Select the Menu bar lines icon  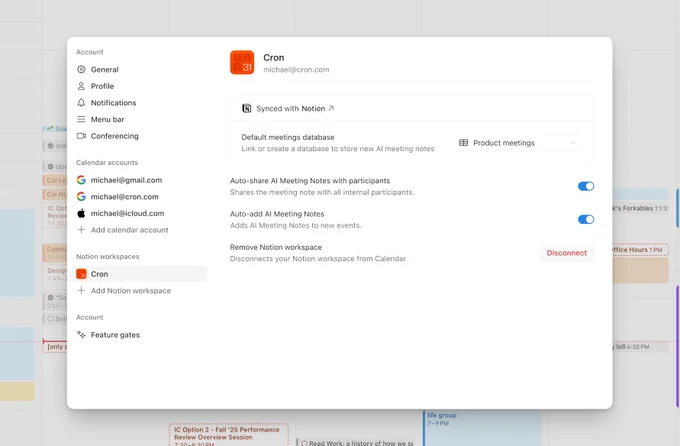click(81, 119)
